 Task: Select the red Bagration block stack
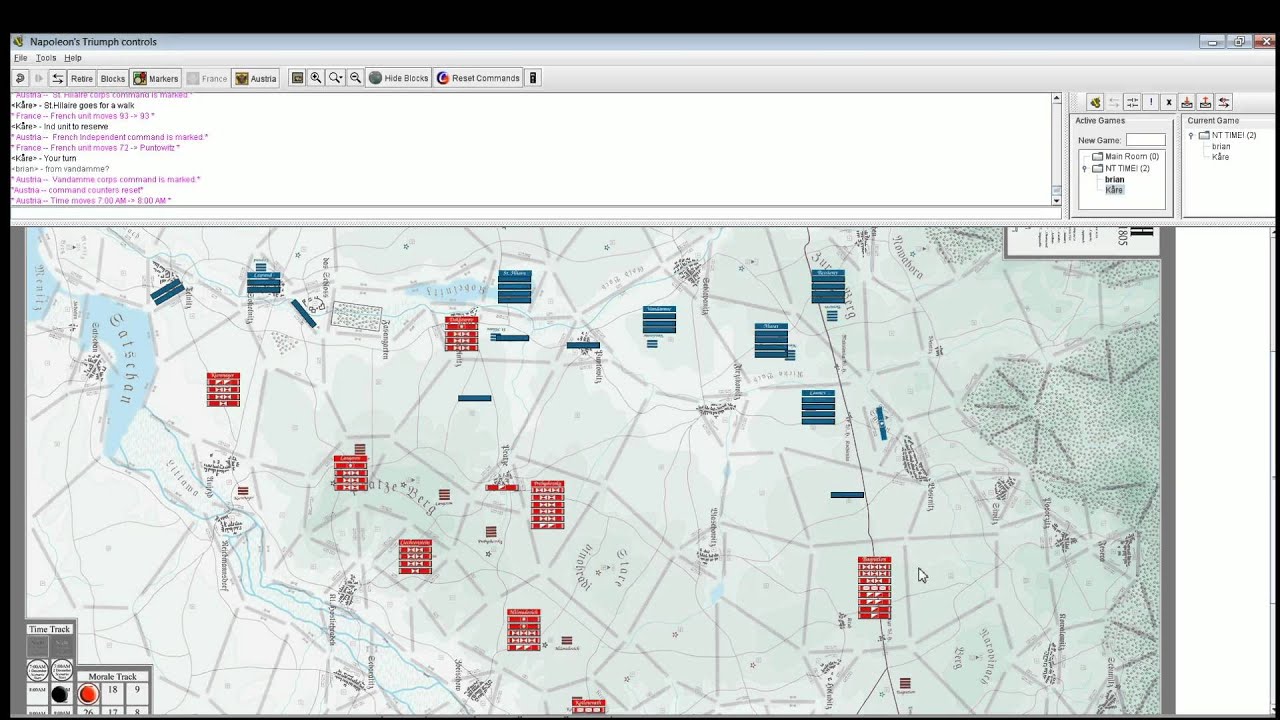tap(874, 588)
